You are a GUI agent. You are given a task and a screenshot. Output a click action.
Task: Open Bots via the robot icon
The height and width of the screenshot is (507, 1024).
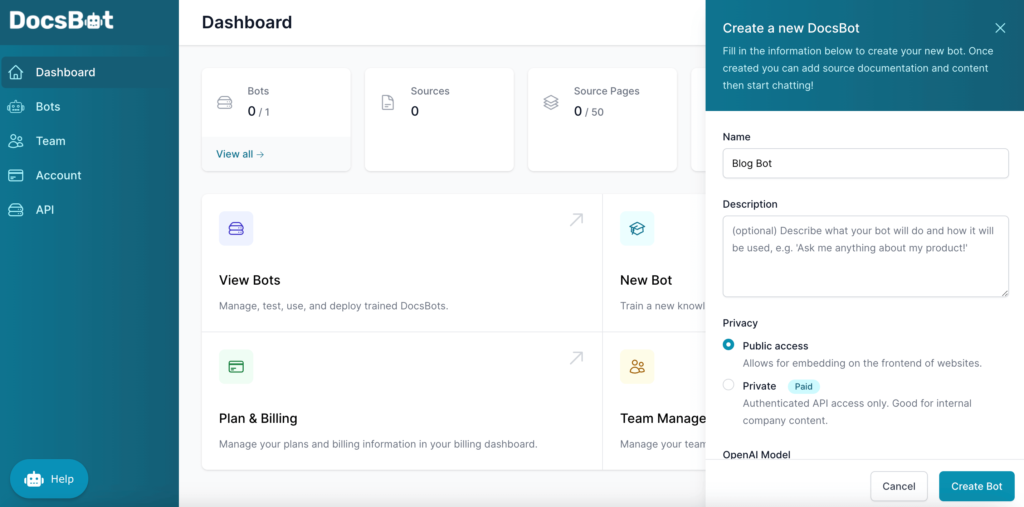16,106
